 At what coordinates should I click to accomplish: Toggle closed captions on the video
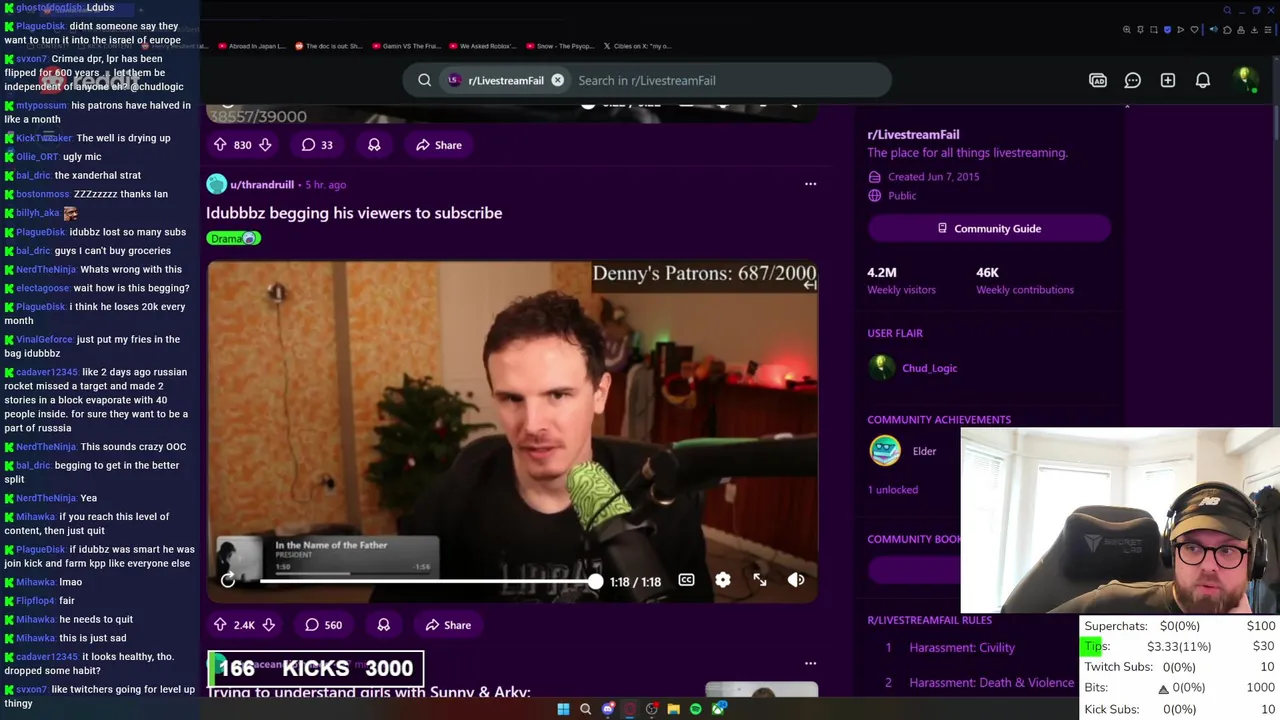click(686, 580)
